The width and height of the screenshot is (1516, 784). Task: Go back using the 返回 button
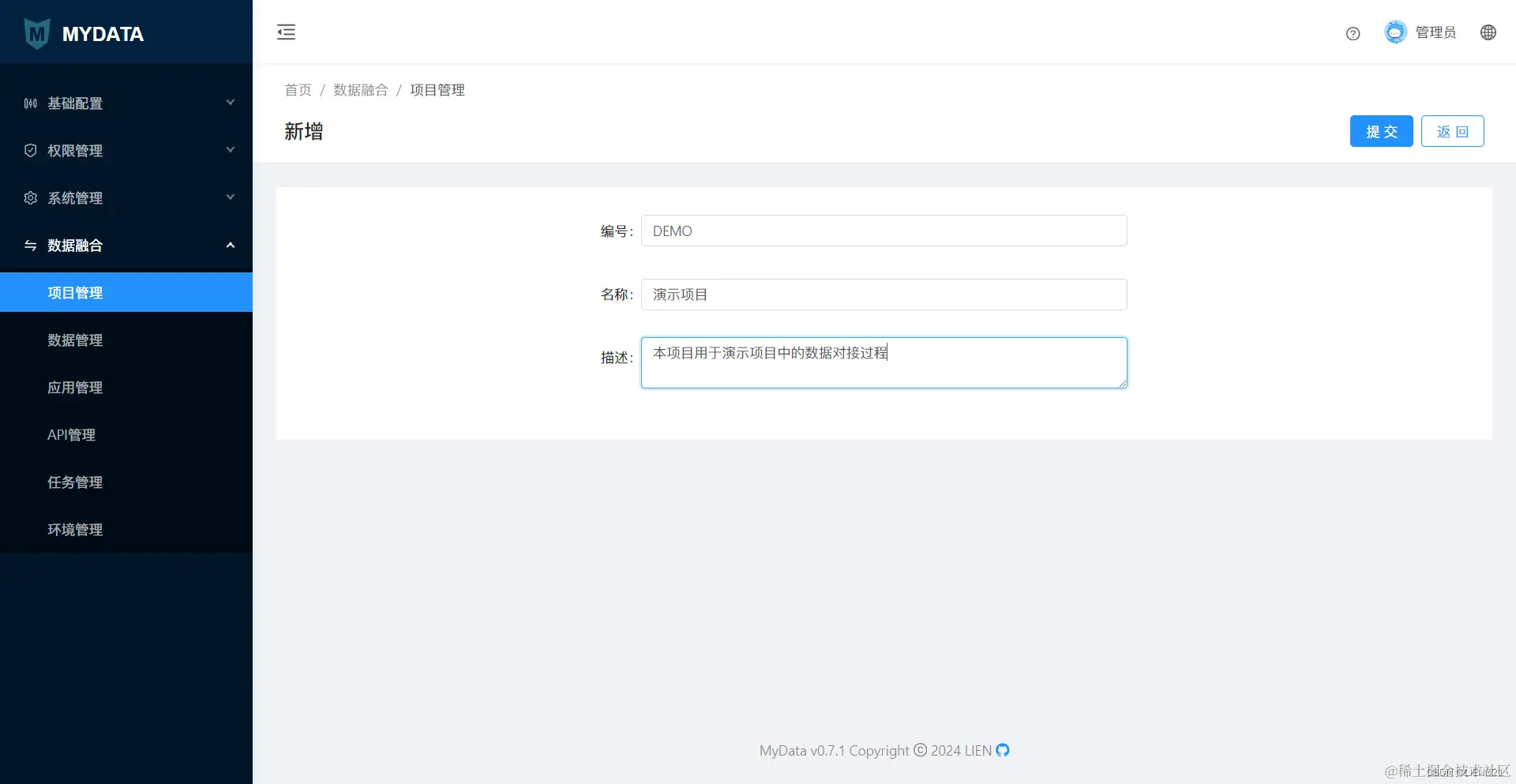(1452, 131)
